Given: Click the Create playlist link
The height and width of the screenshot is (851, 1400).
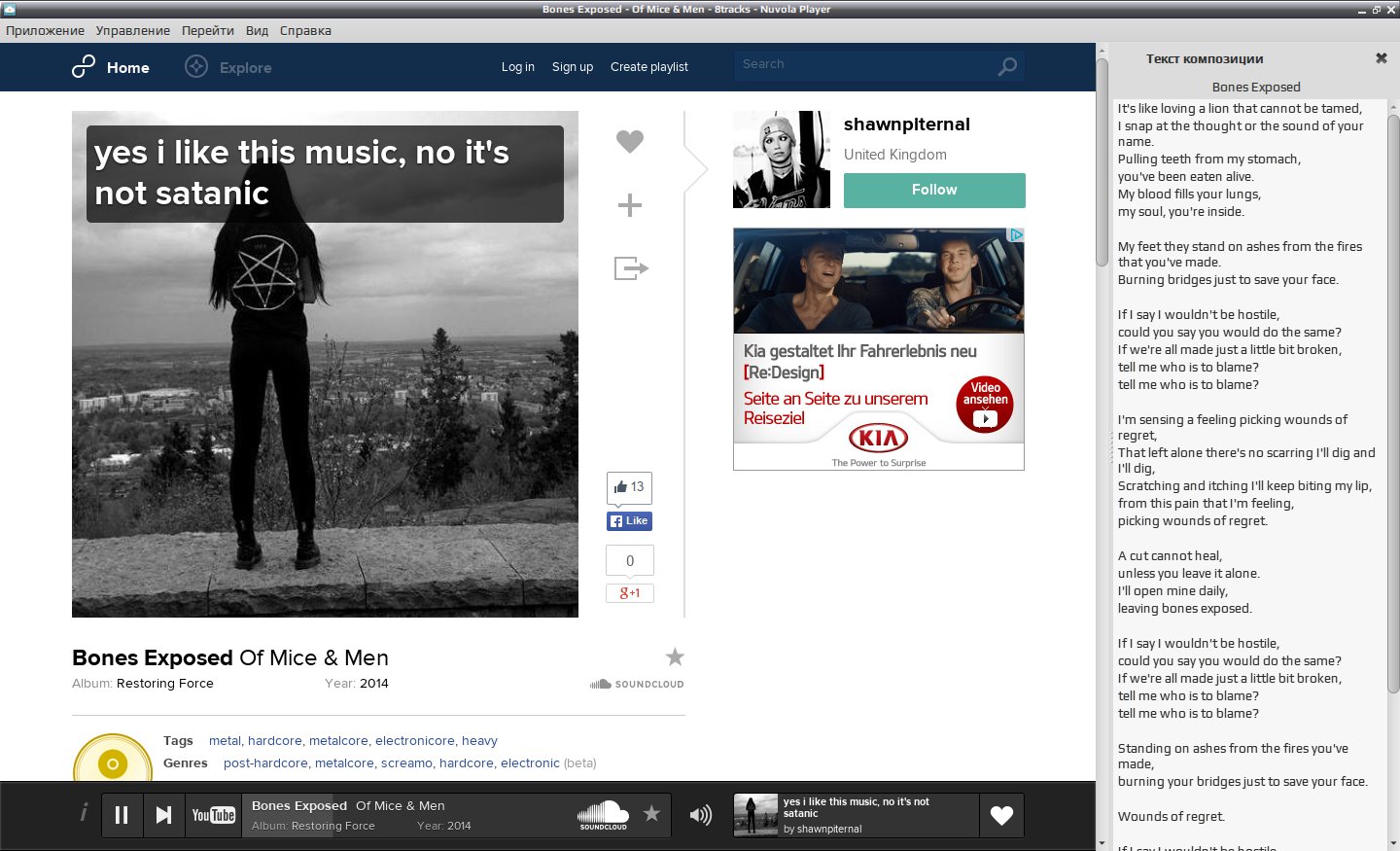Looking at the screenshot, I should tap(649, 67).
